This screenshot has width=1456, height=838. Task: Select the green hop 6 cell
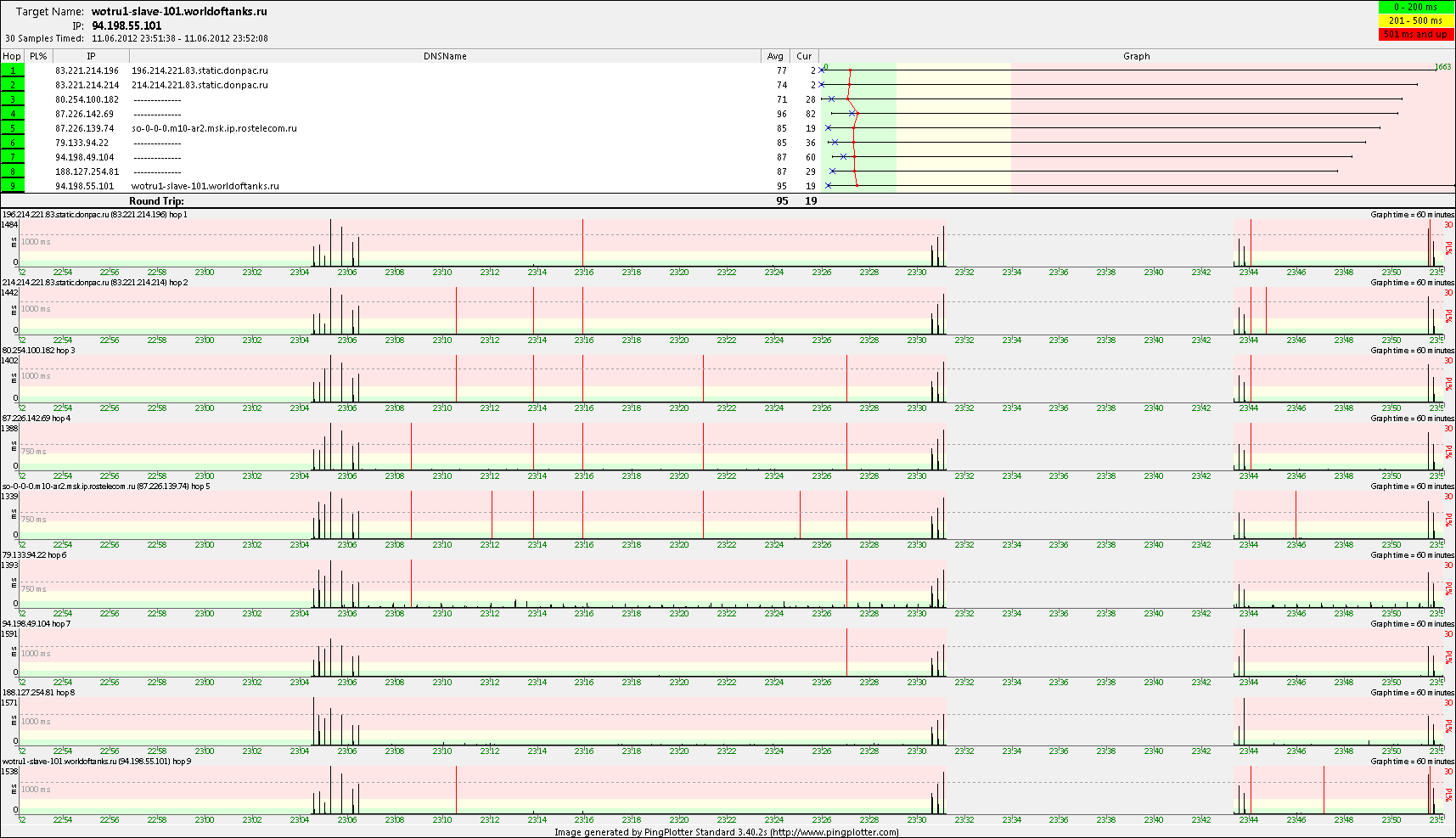13,143
